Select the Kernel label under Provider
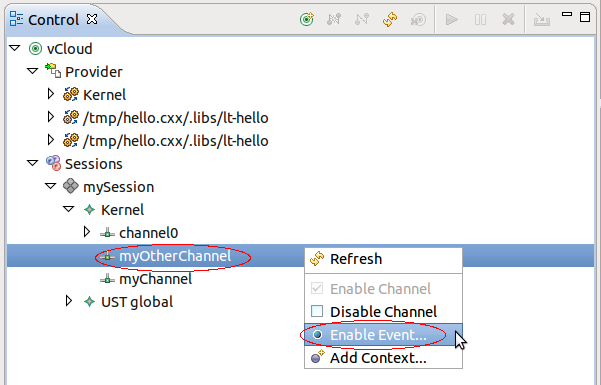 pos(104,95)
